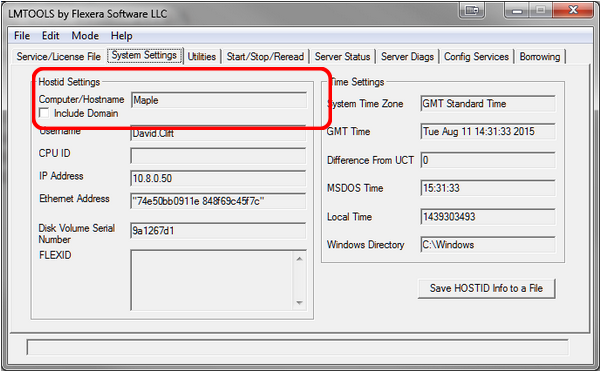Viewport: 601px width, 371px height.
Task: Click the Disk Volume Serial Number field
Action: tap(218, 231)
